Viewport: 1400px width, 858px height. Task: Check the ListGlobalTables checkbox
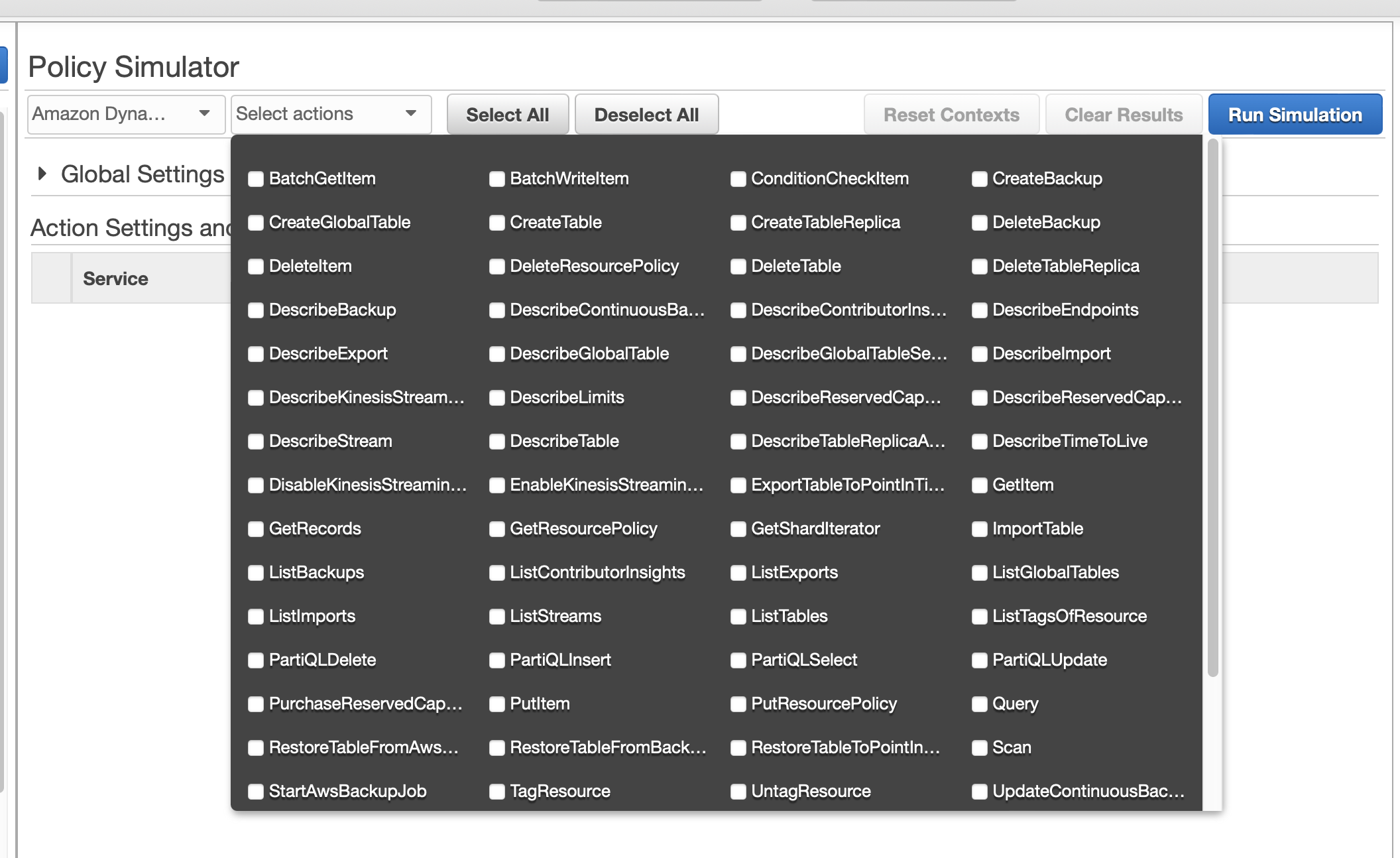tap(980, 573)
